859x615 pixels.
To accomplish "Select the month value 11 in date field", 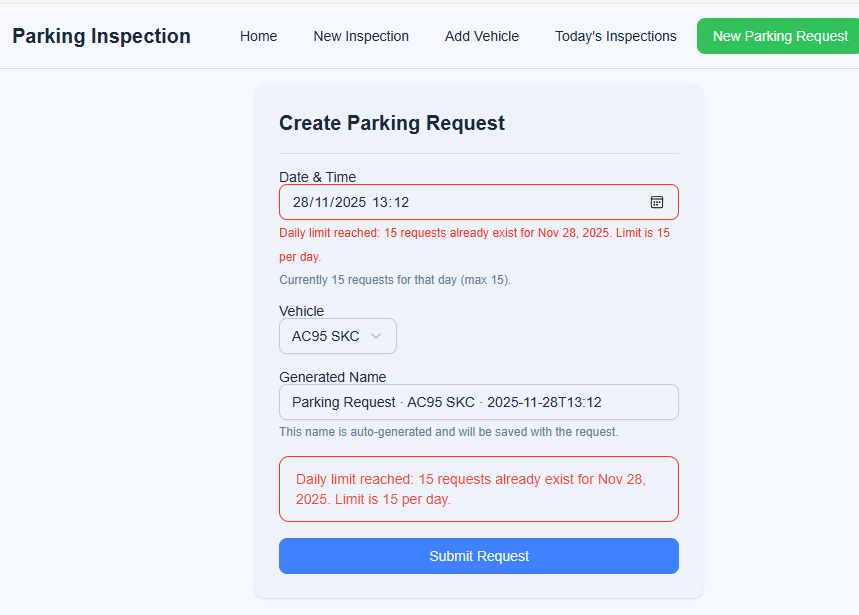I will [x=322, y=202].
